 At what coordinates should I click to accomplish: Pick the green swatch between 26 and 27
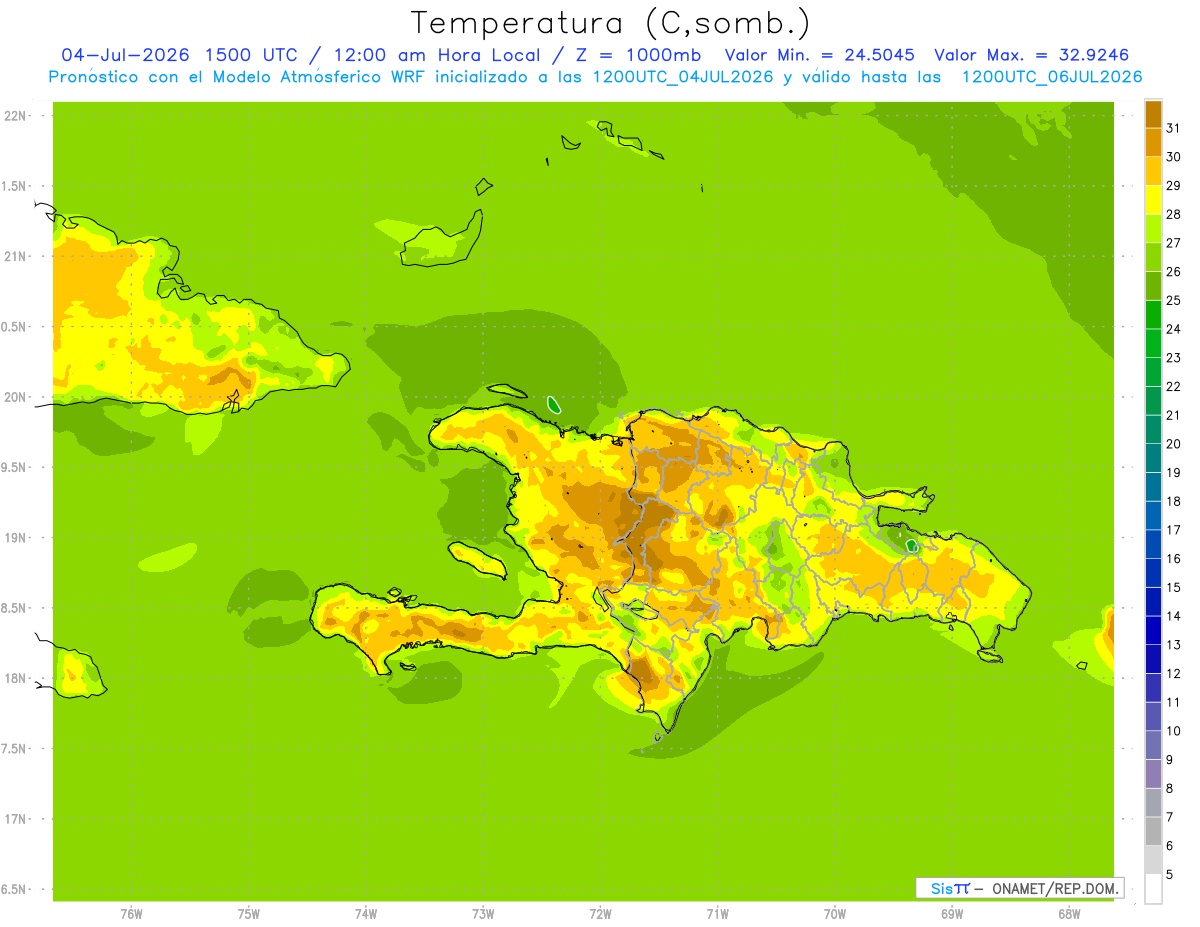tap(1153, 257)
